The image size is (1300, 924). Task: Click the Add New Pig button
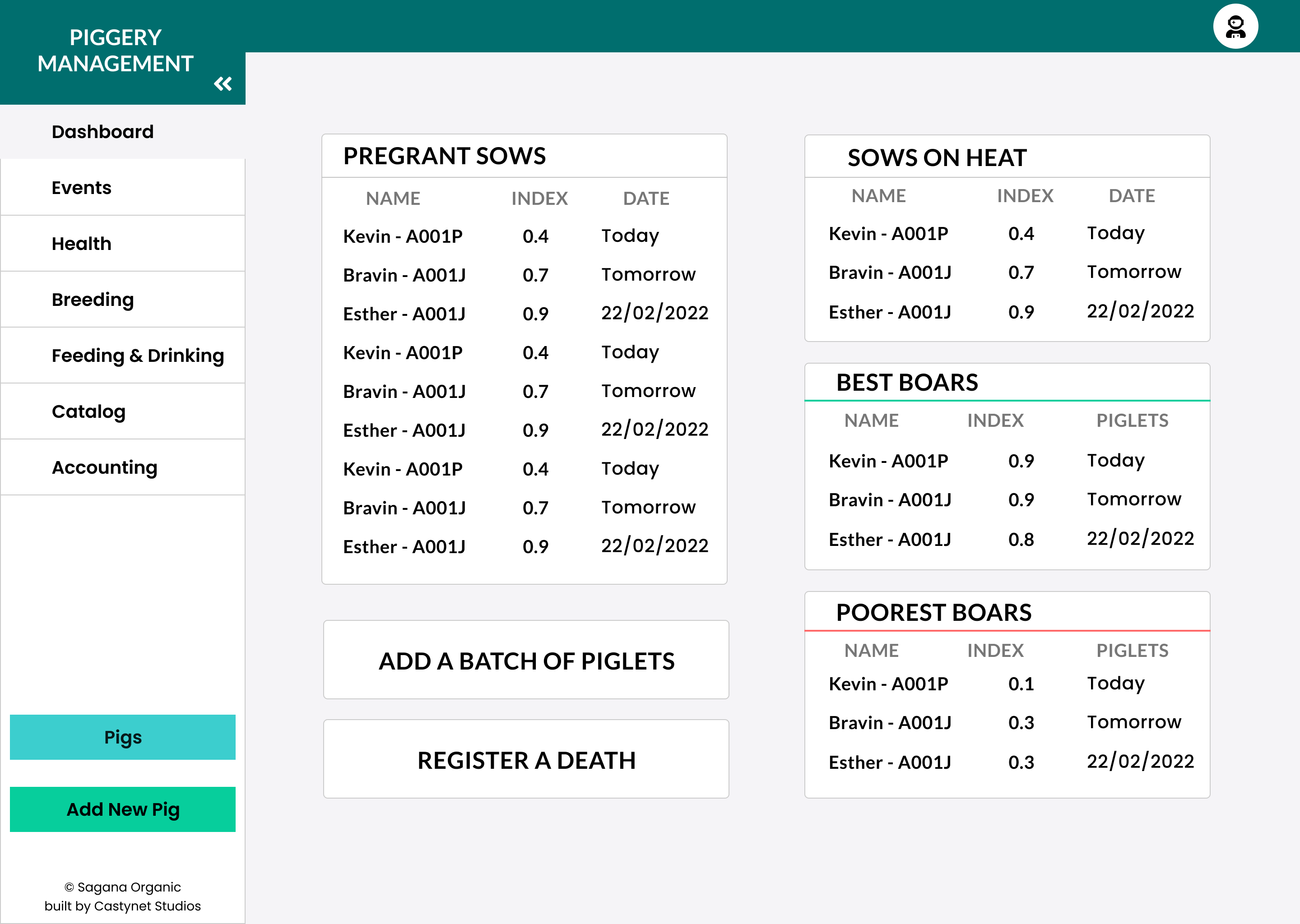(122, 809)
